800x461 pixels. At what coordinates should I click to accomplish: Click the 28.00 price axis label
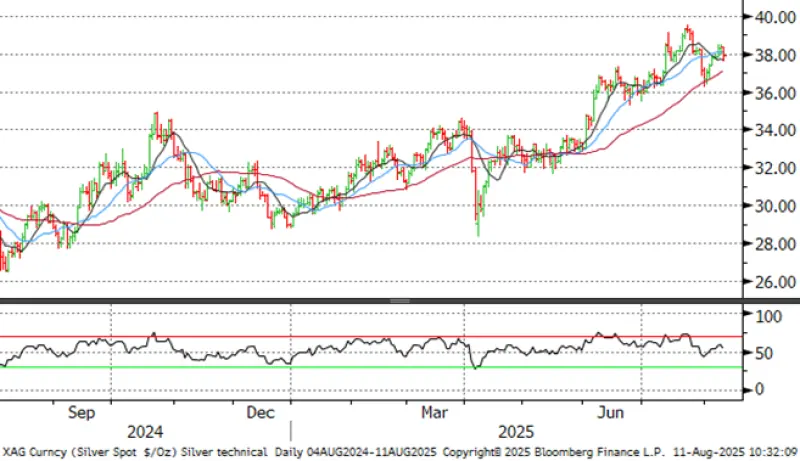[775, 244]
